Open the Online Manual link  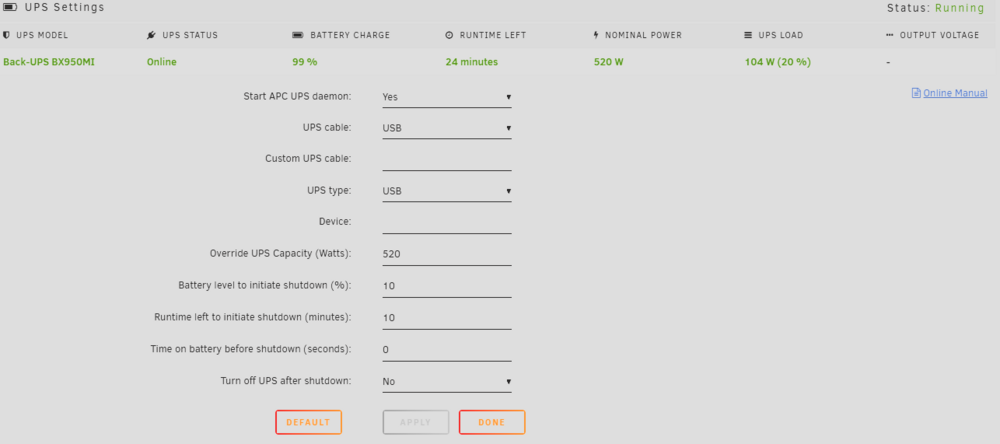[x=955, y=93]
